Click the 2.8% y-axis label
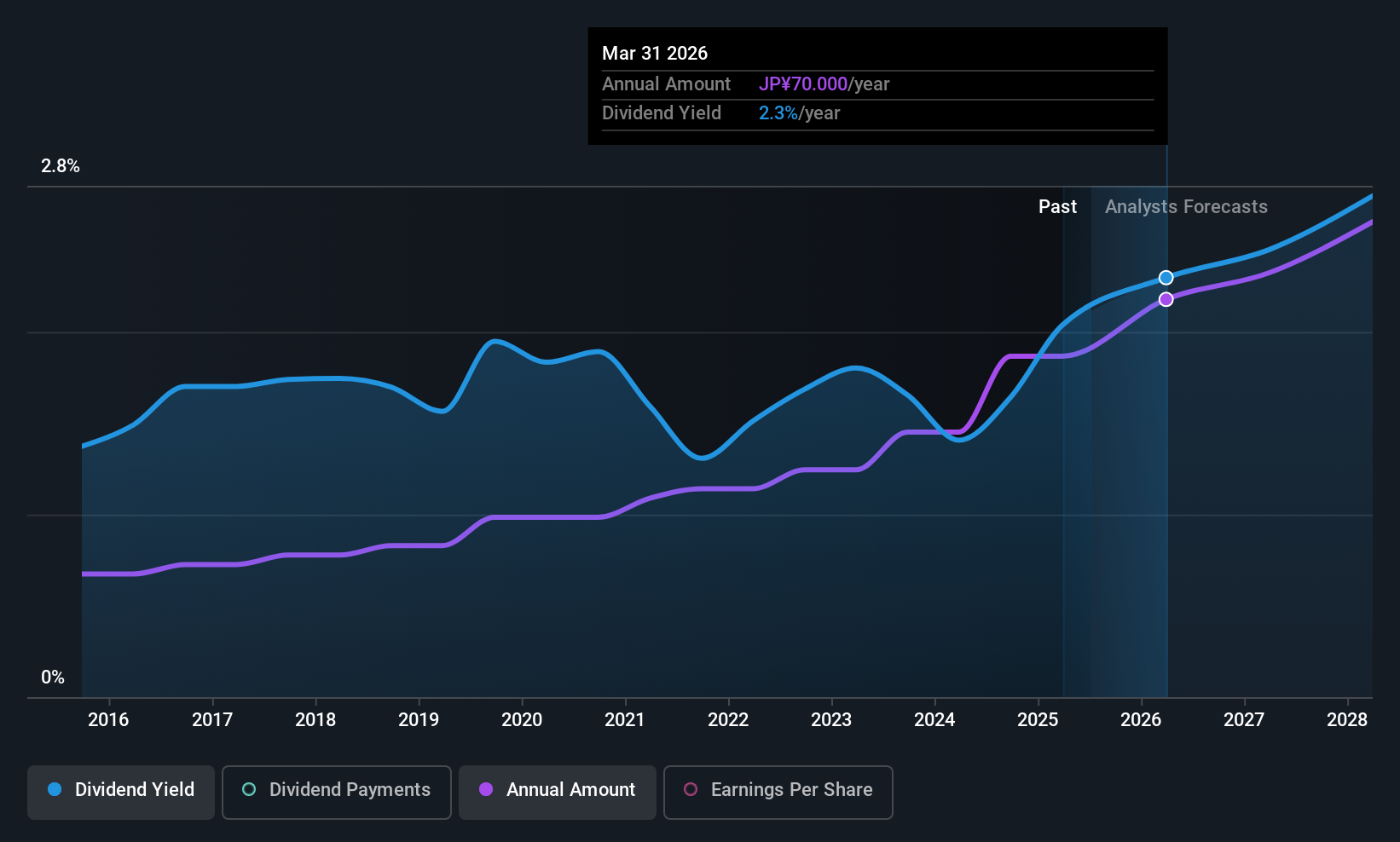The height and width of the screenshot is (842, 1400). pyautogui.click(x=61, y=166)
